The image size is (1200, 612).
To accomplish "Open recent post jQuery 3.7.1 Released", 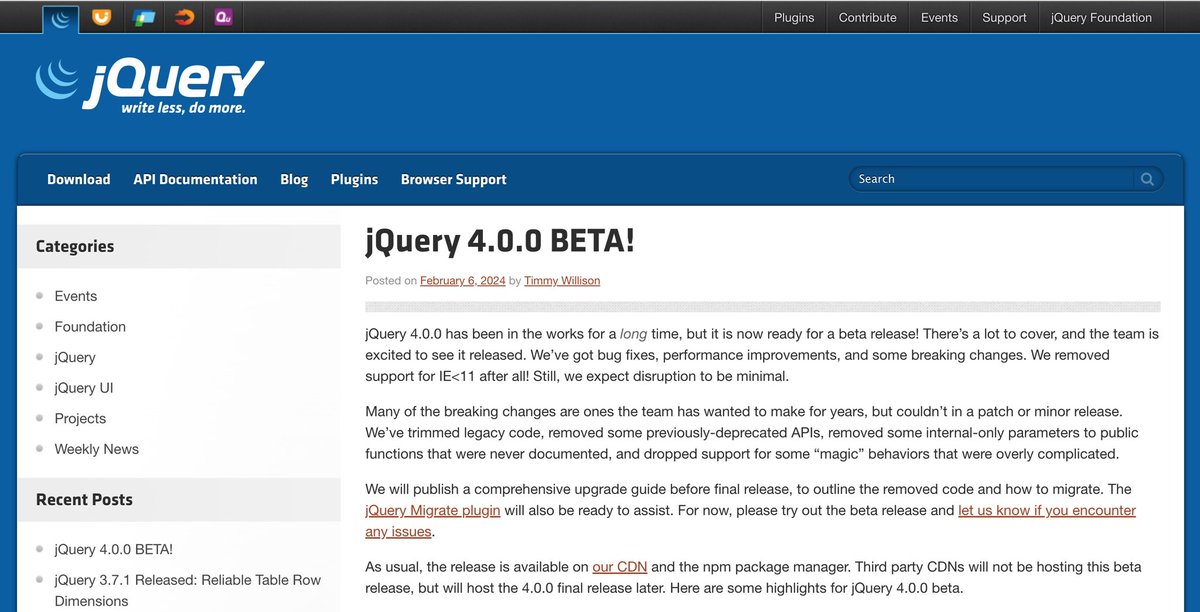I will (188, 590).
